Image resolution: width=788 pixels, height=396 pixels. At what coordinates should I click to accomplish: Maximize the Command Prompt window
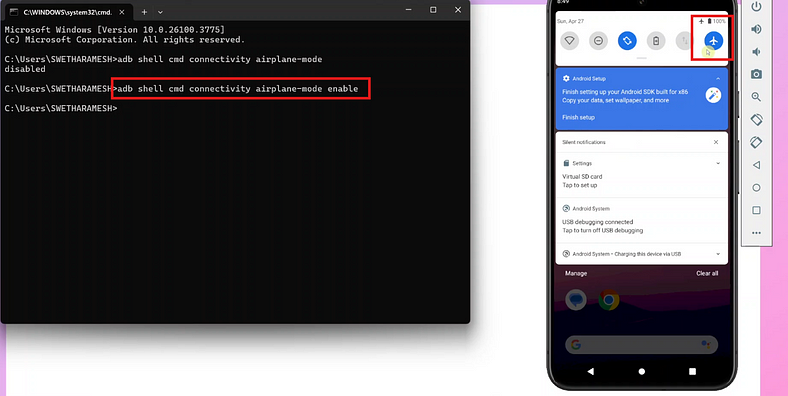coord(433,10)
